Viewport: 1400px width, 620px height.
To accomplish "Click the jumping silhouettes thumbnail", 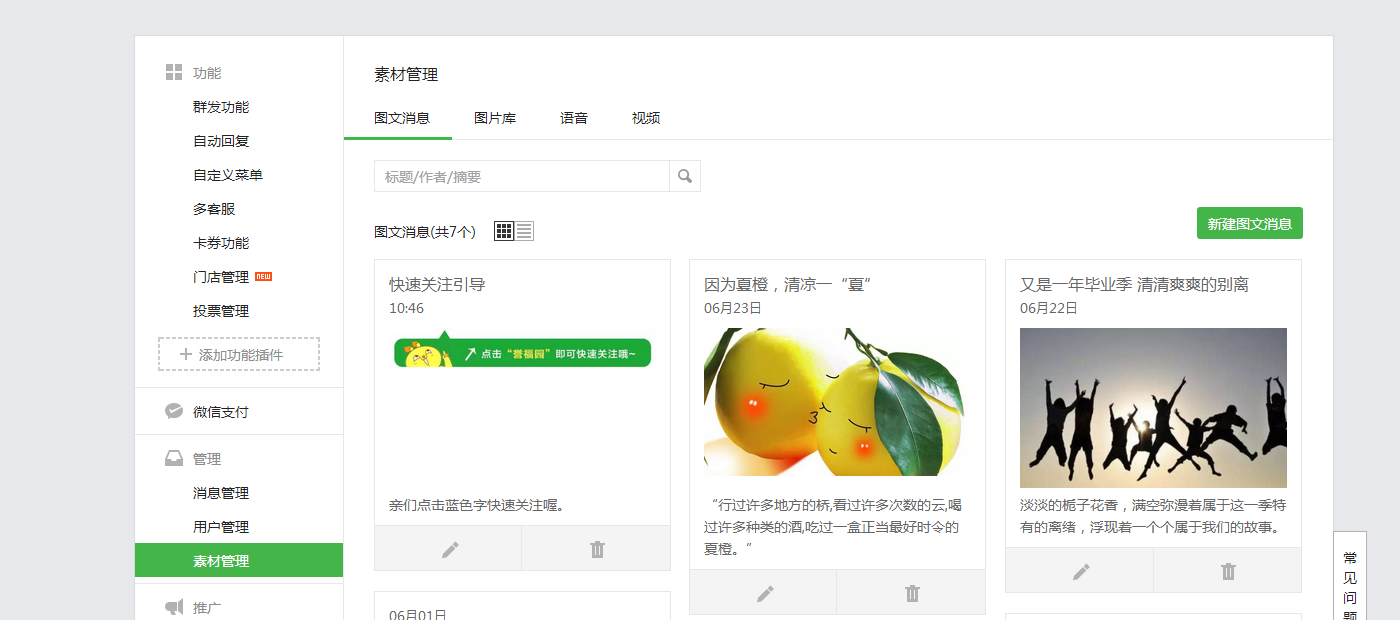I will pyautogui.click(x=1153, y=408).
